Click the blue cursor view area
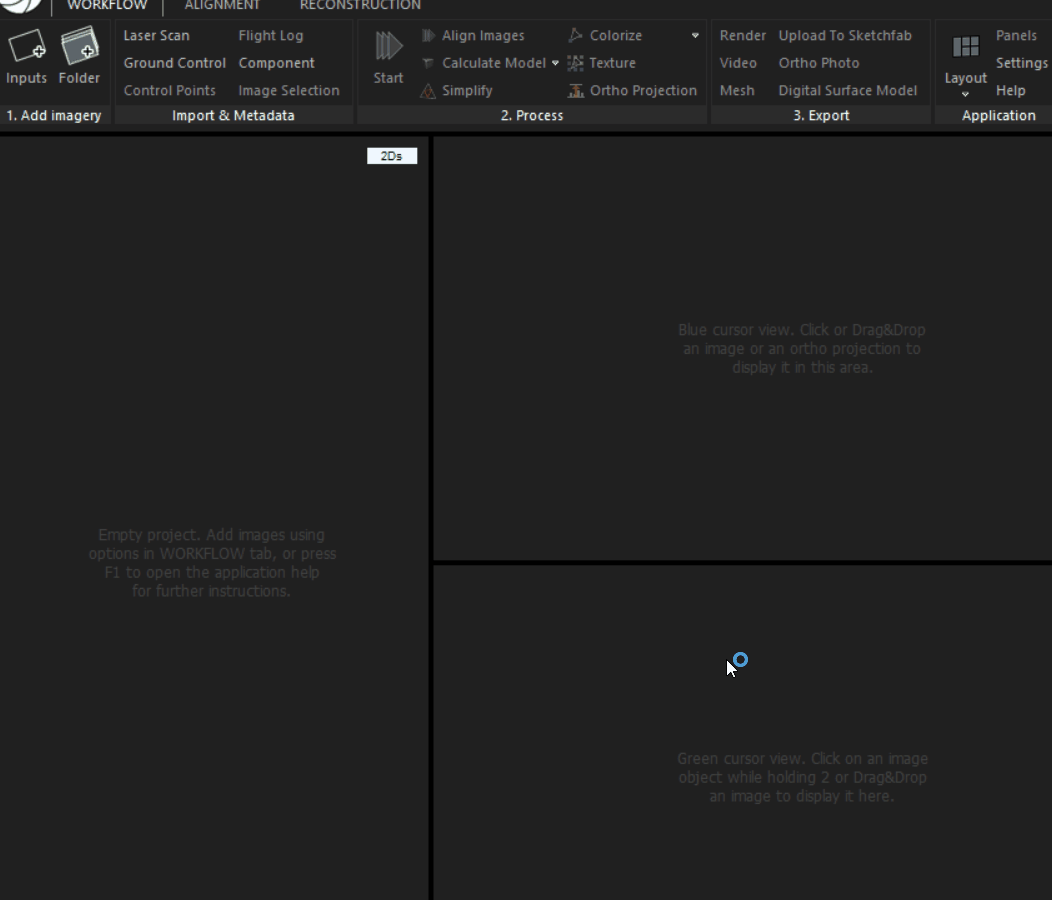Image resolution: width=1052 pixels, height=900 pixels. [x=743, y=348]
